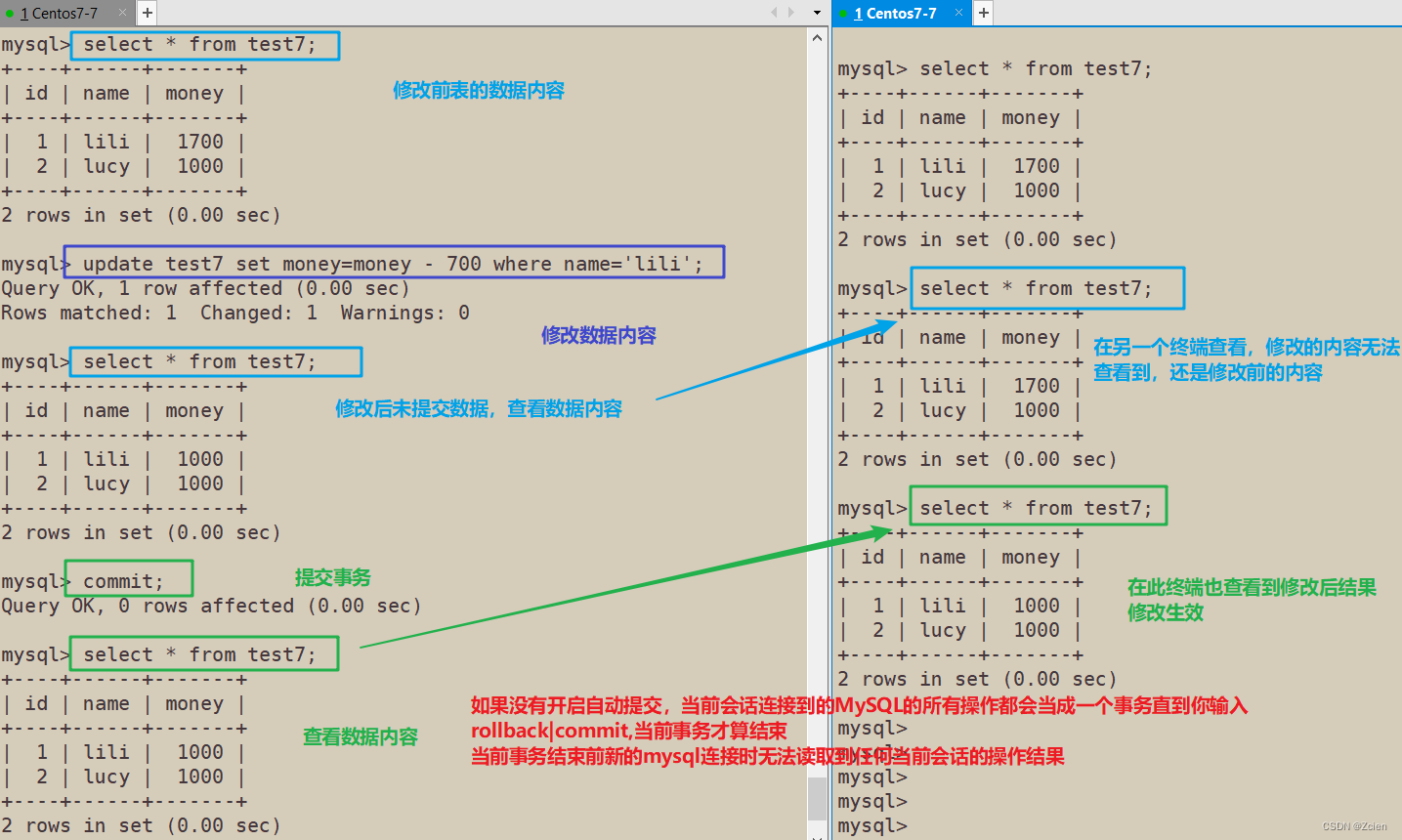Click 'Query OK, 1 row affected' line
The width and height of the screenshot is (1402, 840).
205,288
